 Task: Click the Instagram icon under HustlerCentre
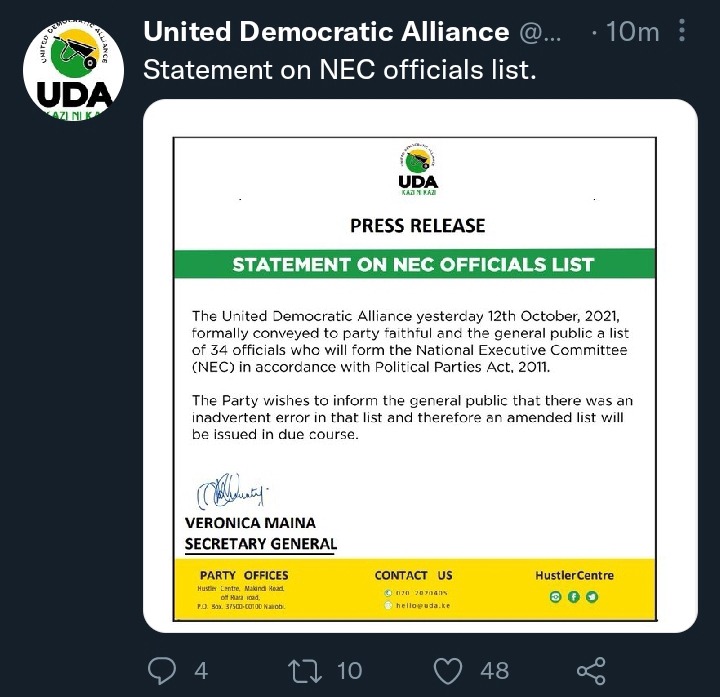[x=555, y=596]
